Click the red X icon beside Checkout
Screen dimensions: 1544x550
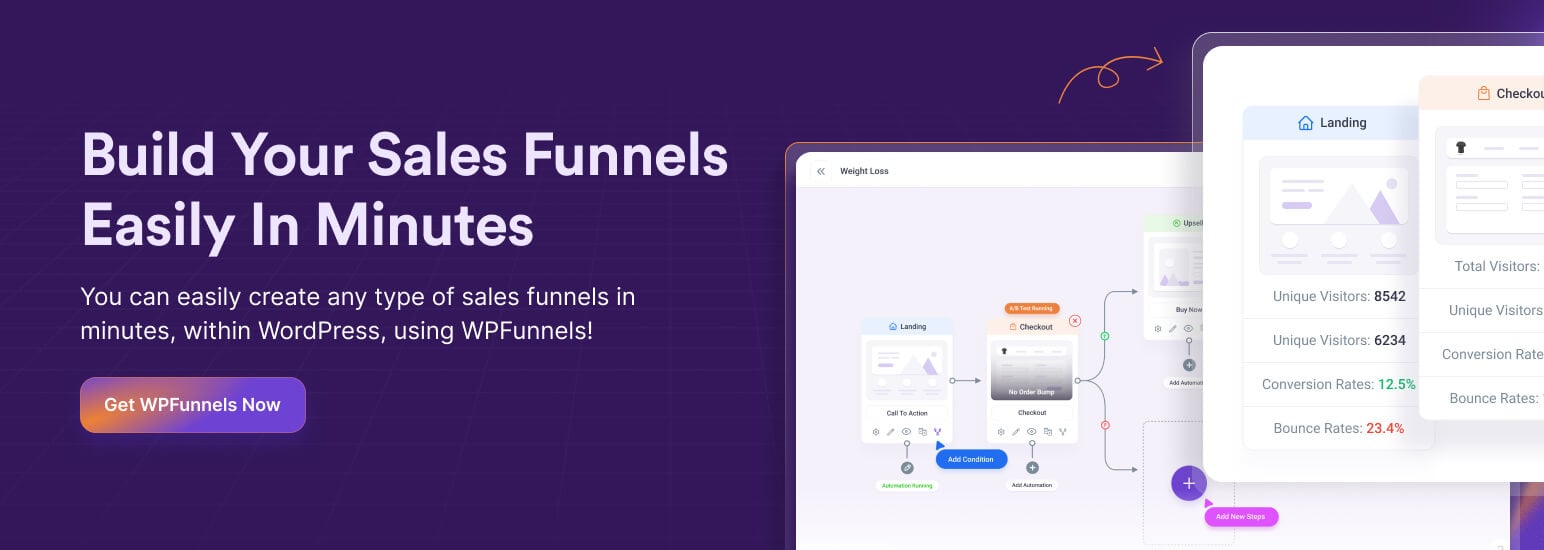point(1075,321)
